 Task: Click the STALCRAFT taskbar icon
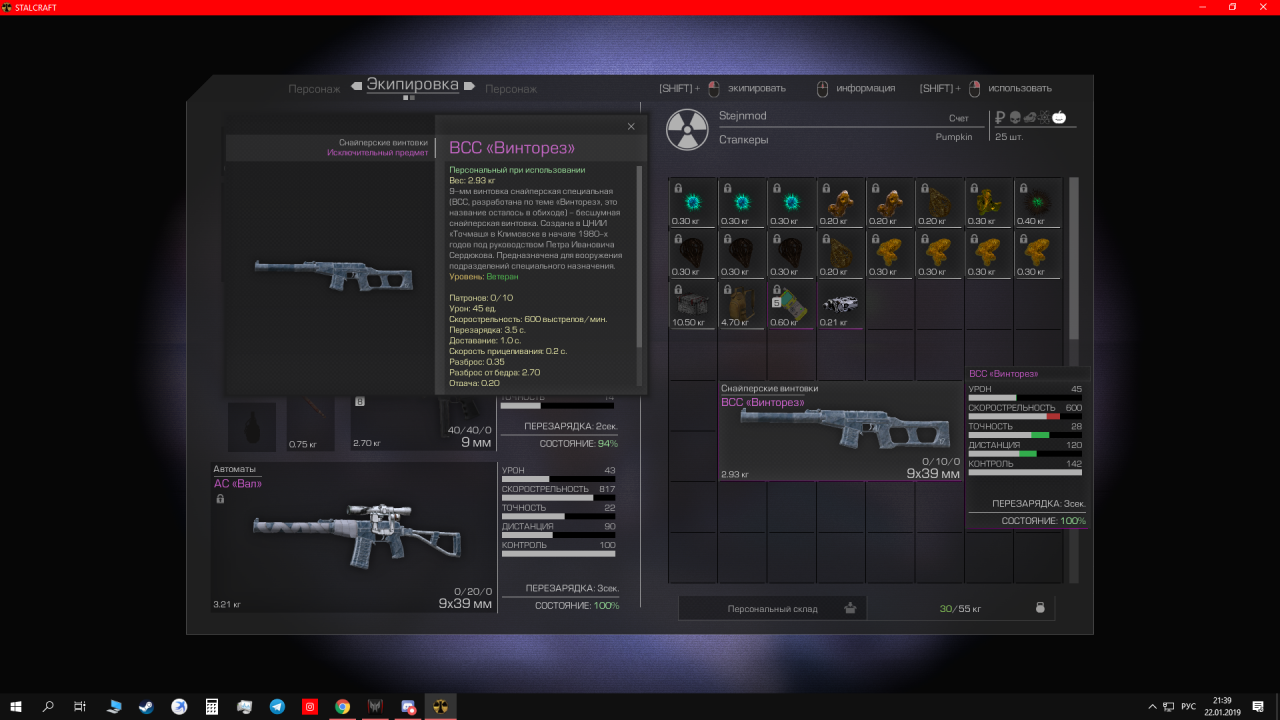[x=440, y=706]
